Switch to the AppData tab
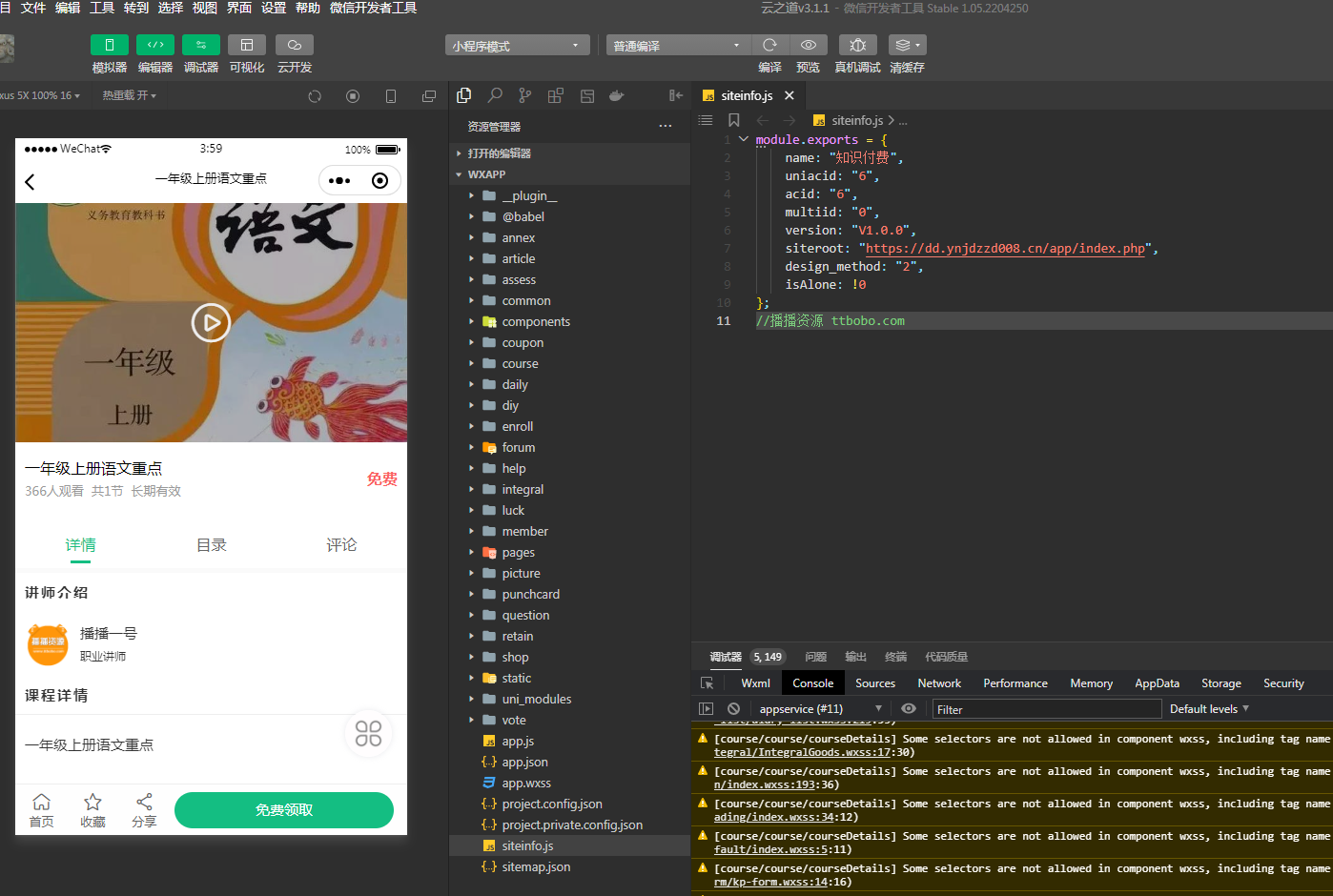 coord(1157,683)
